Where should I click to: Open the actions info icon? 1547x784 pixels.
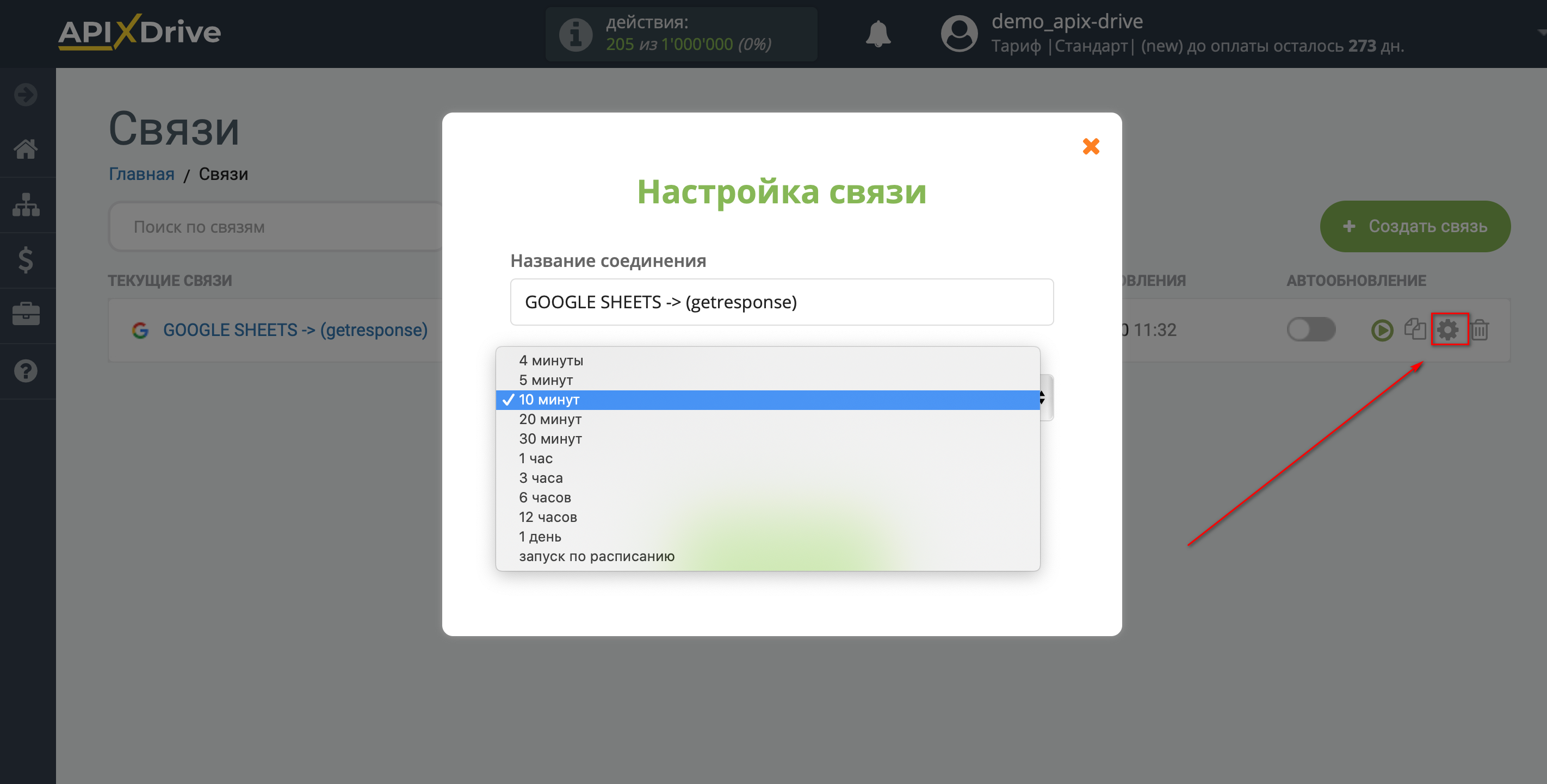576,34
